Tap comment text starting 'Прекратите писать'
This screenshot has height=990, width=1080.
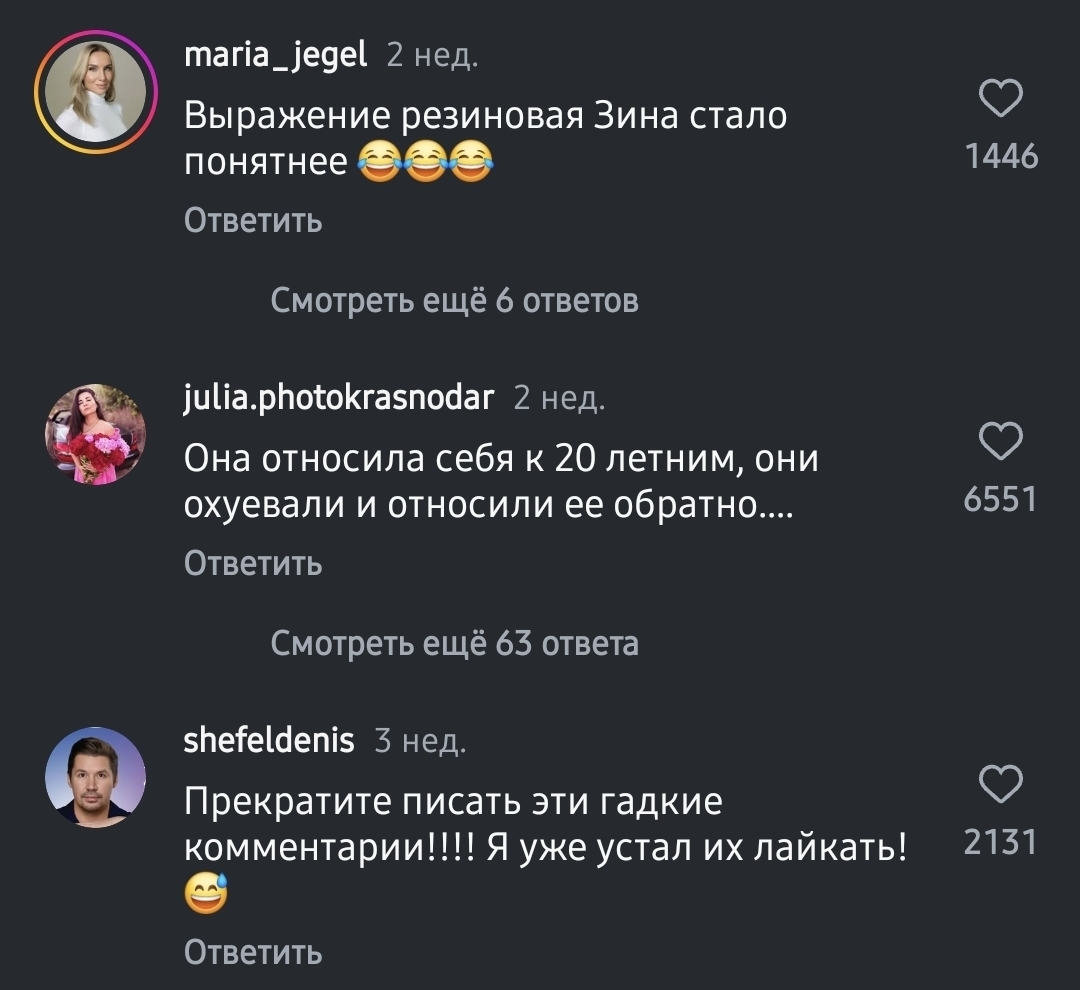click(547, 826)
